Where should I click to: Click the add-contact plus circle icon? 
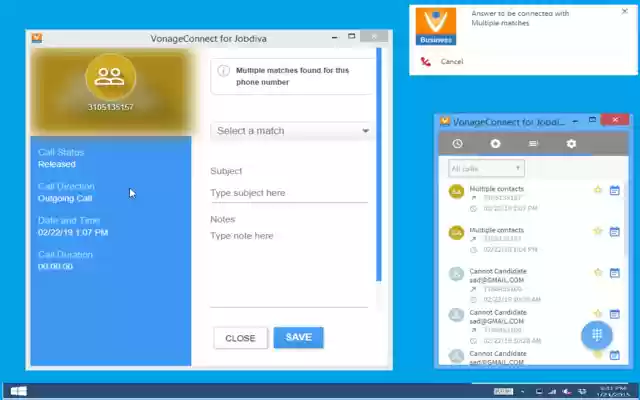[495, 144]
